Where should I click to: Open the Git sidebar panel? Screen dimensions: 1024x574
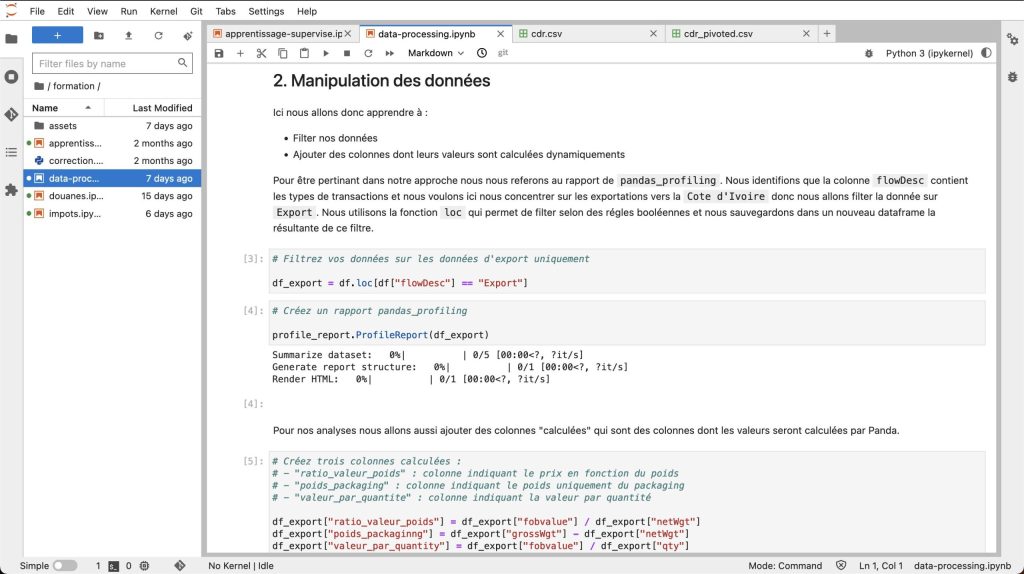tap(11, 114)
